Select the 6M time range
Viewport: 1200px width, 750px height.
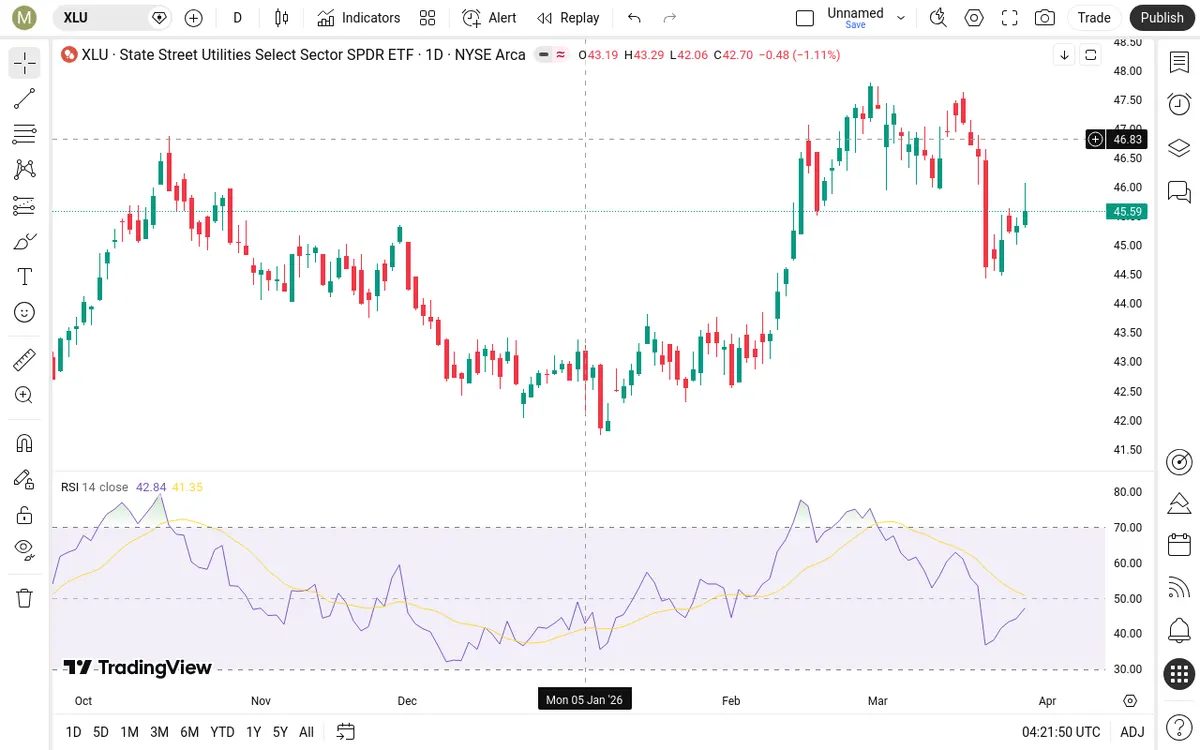[x=189, y=732]
